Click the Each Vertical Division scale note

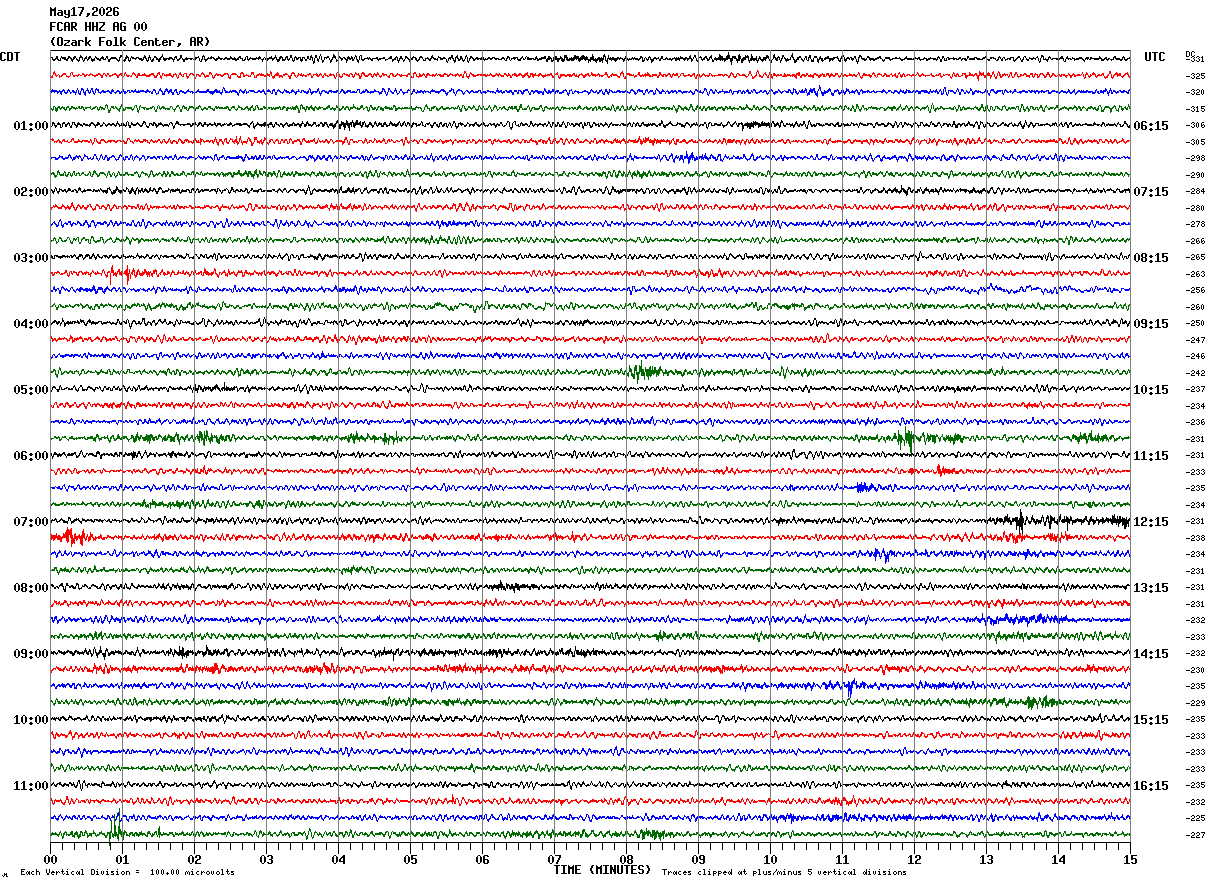(x=127, y=873)
